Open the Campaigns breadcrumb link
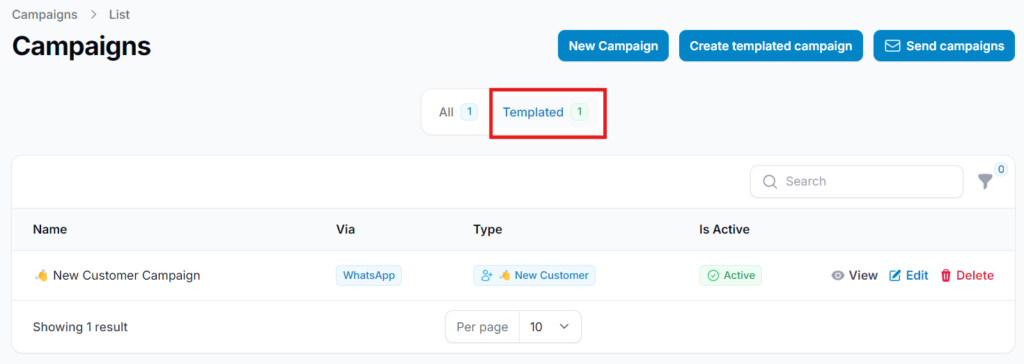 [44, 14]
